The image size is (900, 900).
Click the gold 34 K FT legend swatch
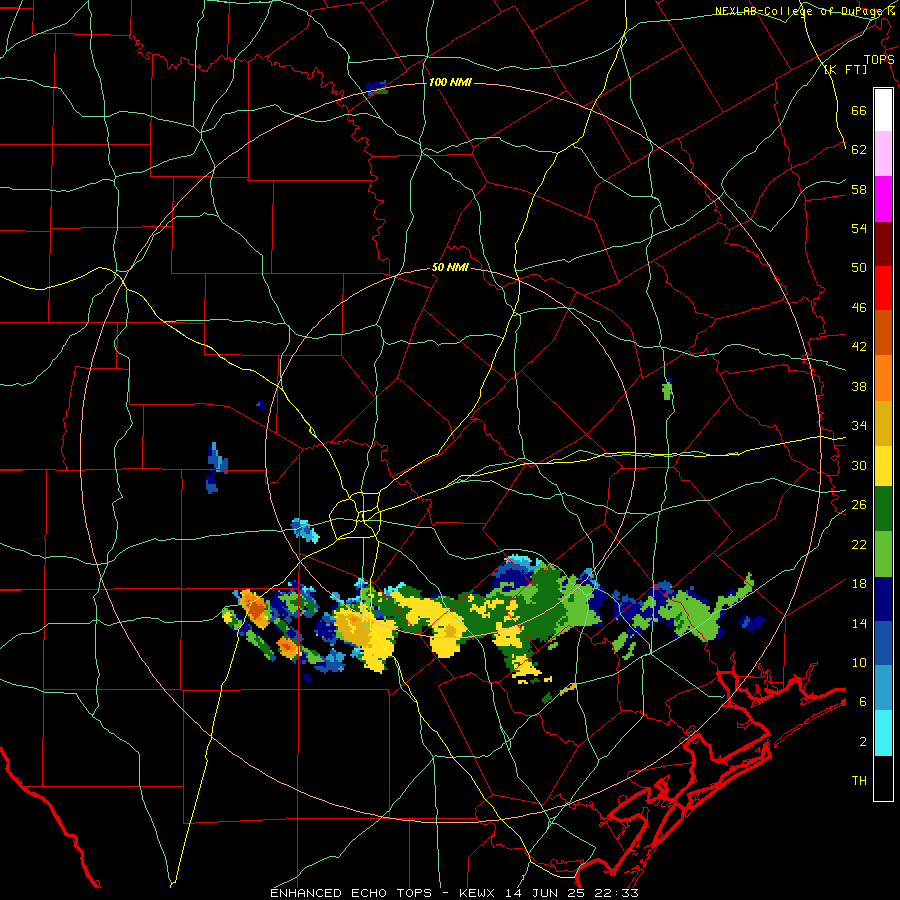click(x=883, y=423)
